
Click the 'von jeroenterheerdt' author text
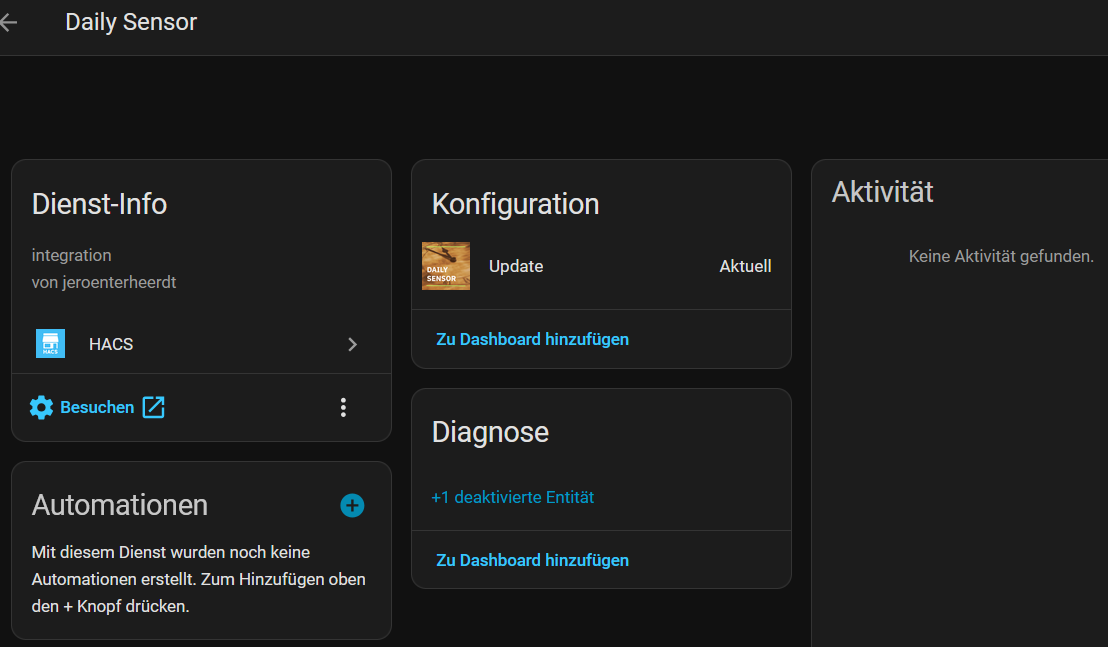(104, 283)
